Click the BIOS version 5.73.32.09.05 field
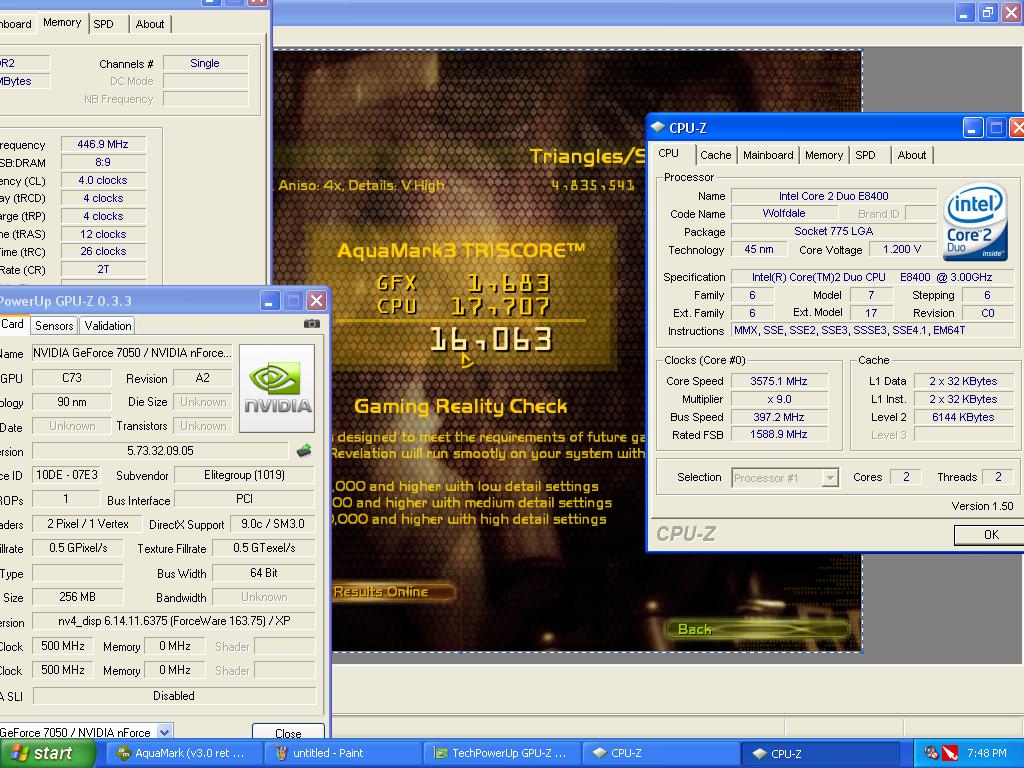 pos(160,451)
